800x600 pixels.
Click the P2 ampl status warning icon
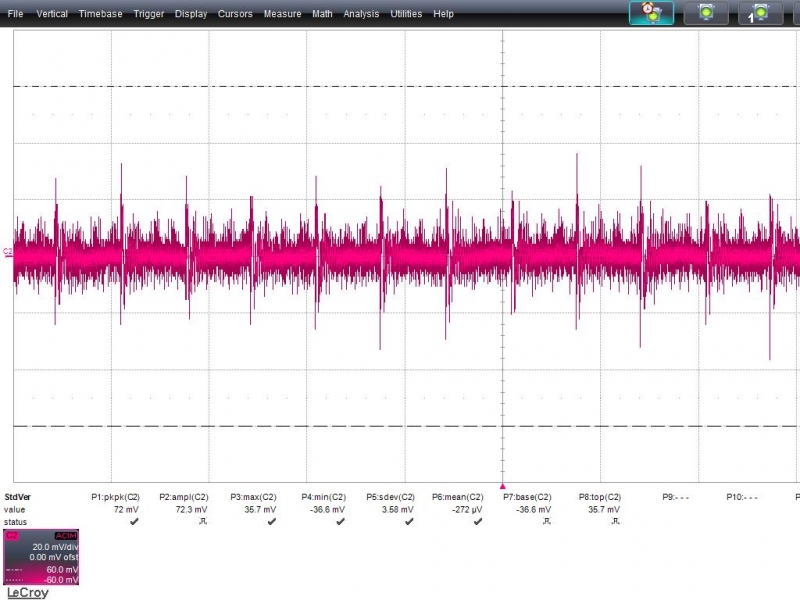[x=203, y=522]
